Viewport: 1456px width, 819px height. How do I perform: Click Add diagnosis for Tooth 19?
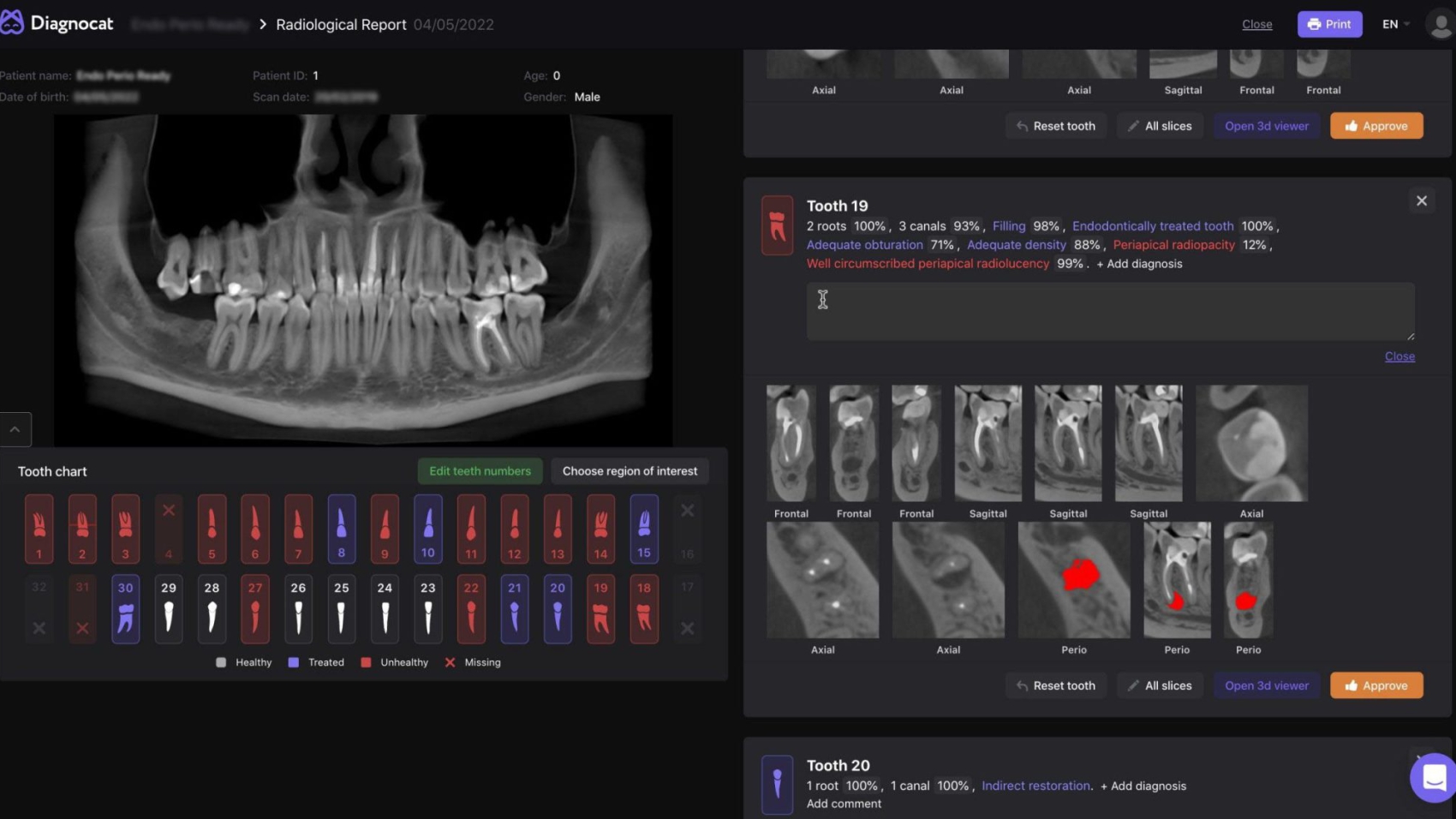(x=1140, y=264)
